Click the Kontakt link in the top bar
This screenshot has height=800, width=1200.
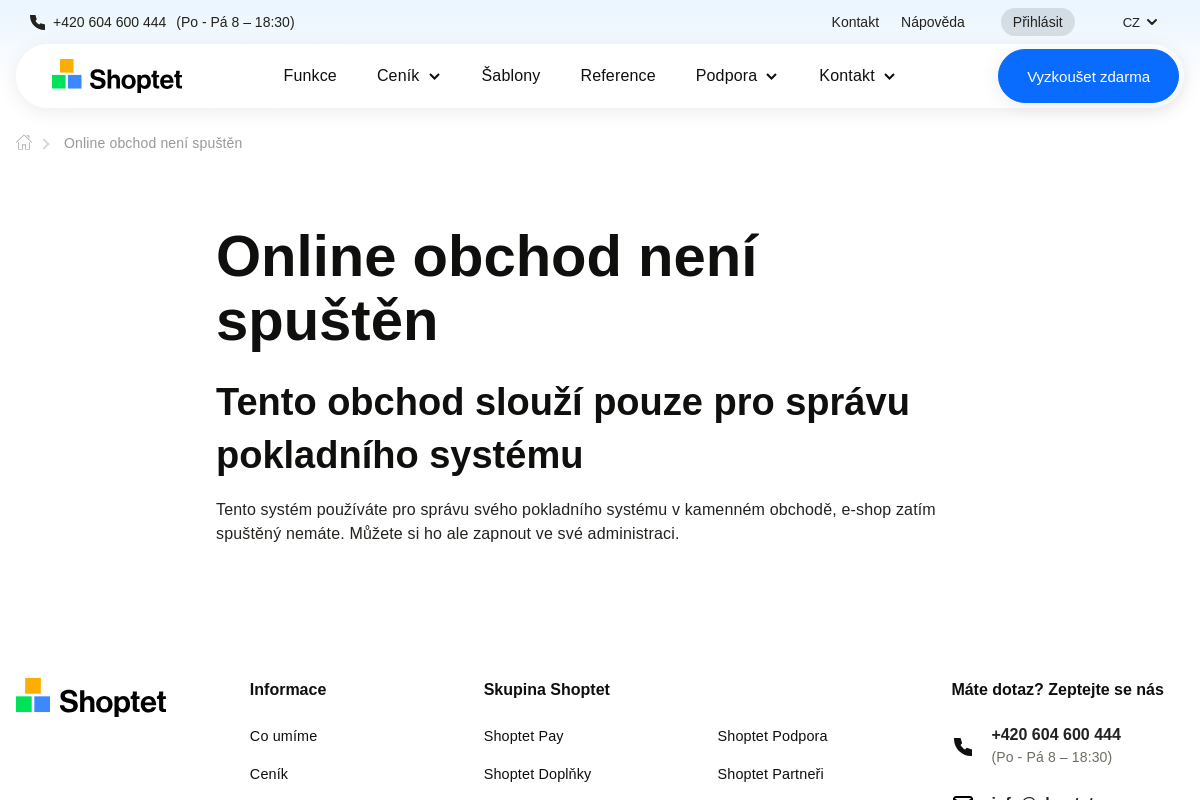coord(855,22)
